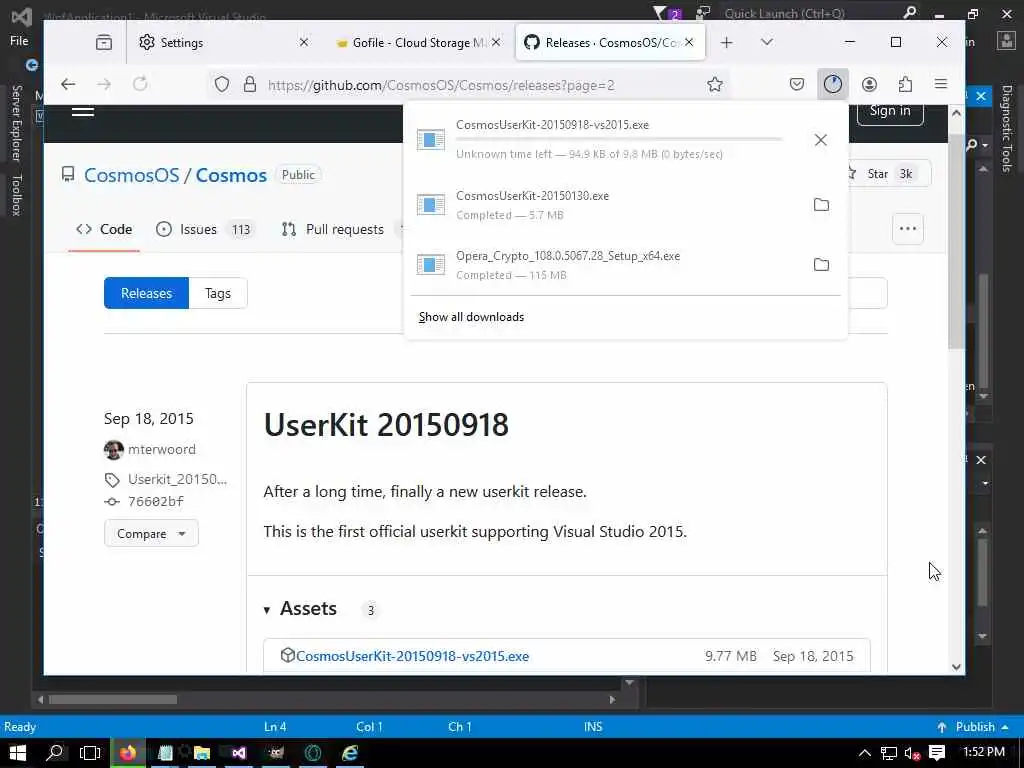Open the Code repository tab

(104, 229)
